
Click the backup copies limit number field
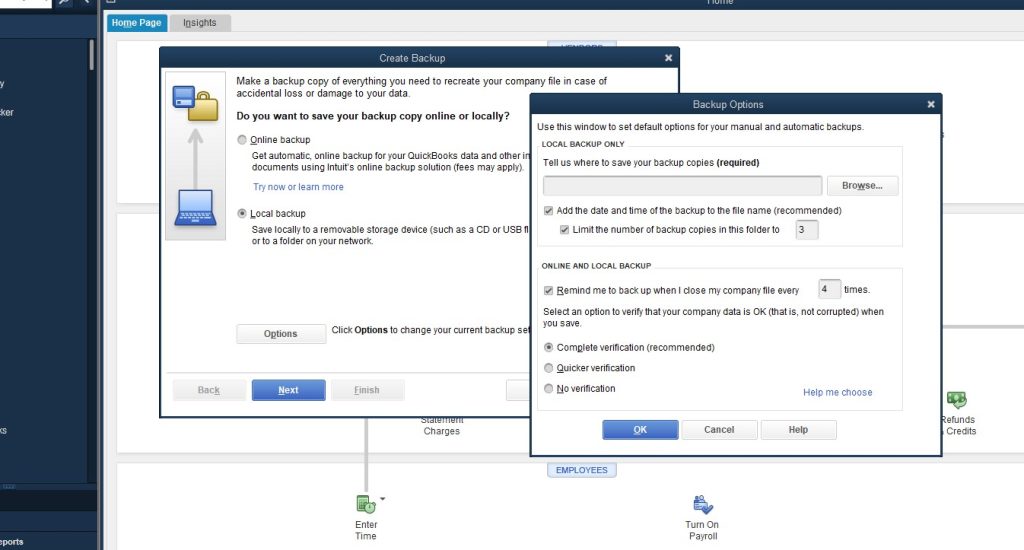(x=807, y=230)
